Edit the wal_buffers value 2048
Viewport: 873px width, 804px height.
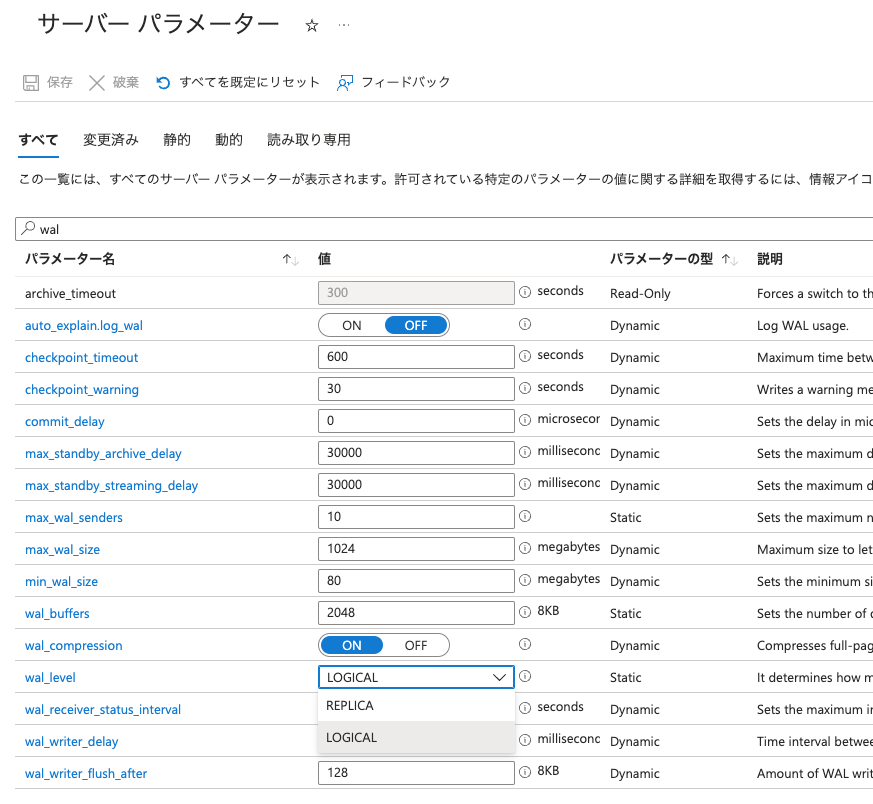[416, 613]
